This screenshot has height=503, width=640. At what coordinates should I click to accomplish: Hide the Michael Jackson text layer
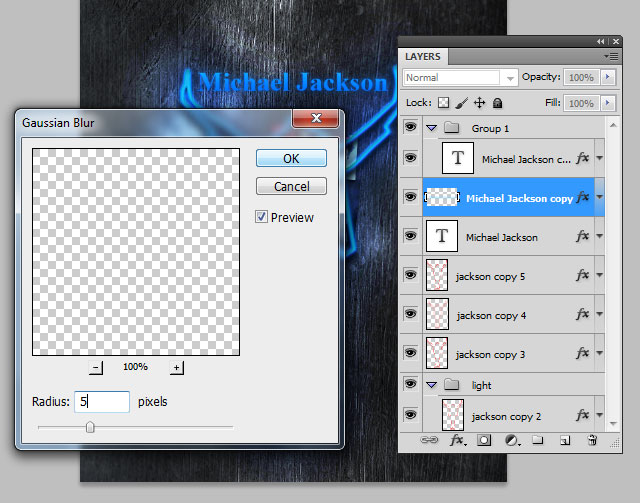pyautogui.click(x=410, y=236)
